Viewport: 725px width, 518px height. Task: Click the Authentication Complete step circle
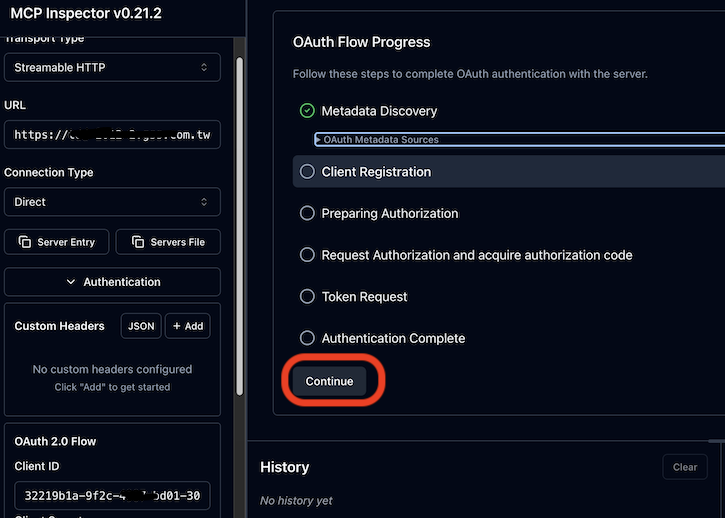tap(307, 338)
